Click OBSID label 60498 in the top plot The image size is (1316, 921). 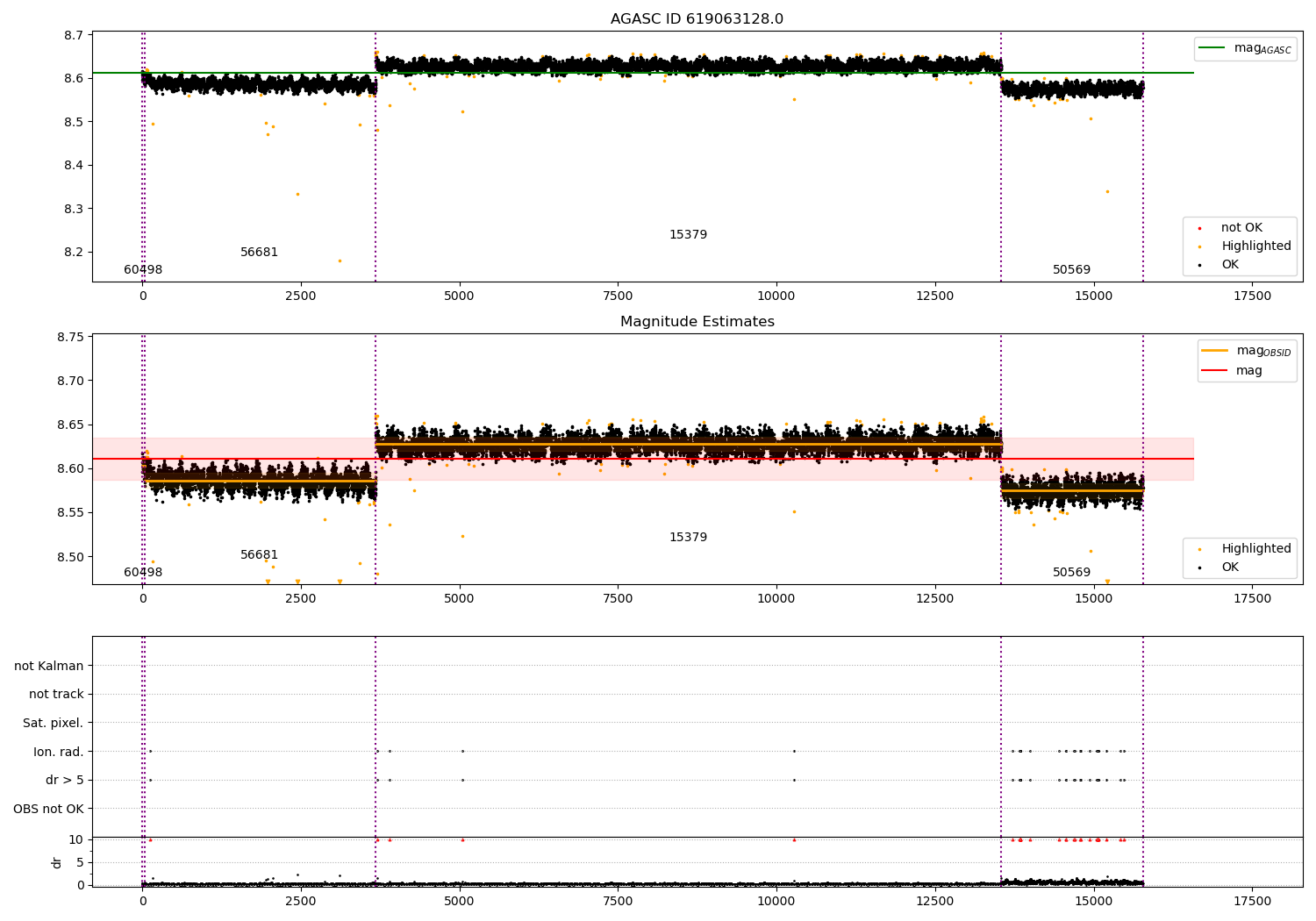143,270
